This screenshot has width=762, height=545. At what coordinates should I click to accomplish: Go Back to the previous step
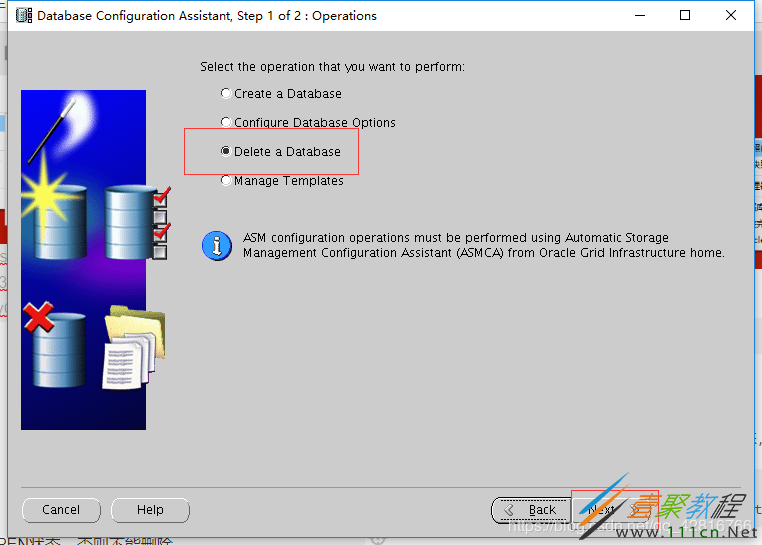point(531,510)
